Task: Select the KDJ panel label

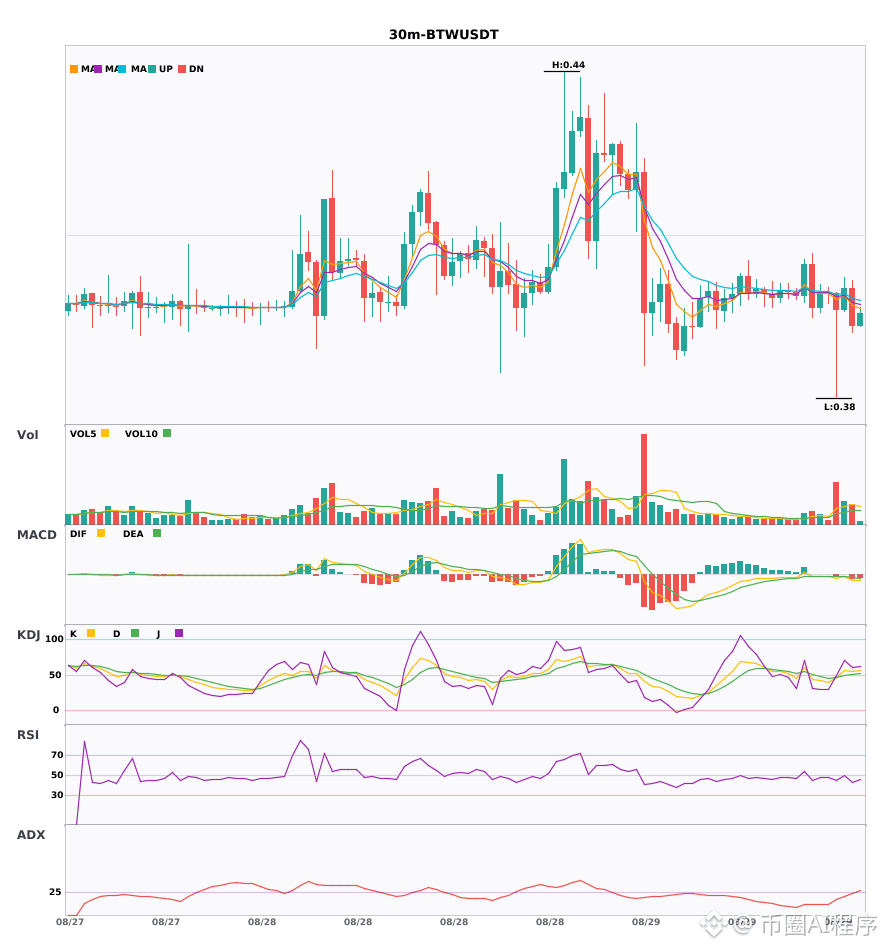Action: 28,635
